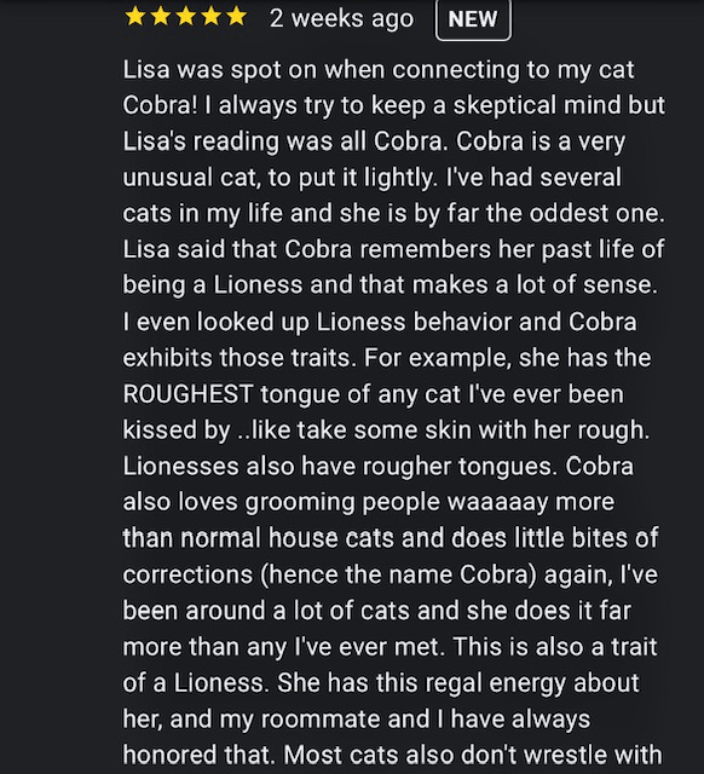This screenshot has height=774, width=704.
Task: Click the word "ROUGHEST" in the review
Action: [x=188, y=394]
